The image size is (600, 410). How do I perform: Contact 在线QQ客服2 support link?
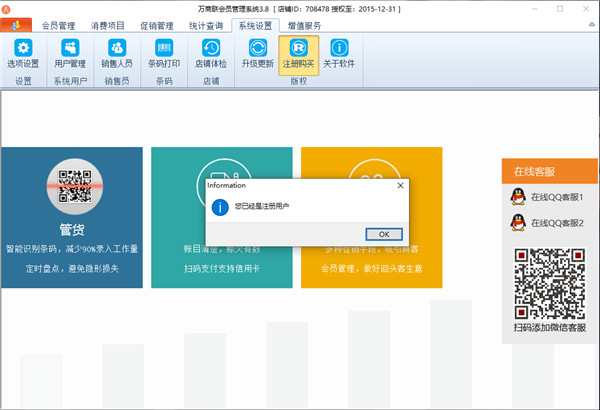pos(557,223)
